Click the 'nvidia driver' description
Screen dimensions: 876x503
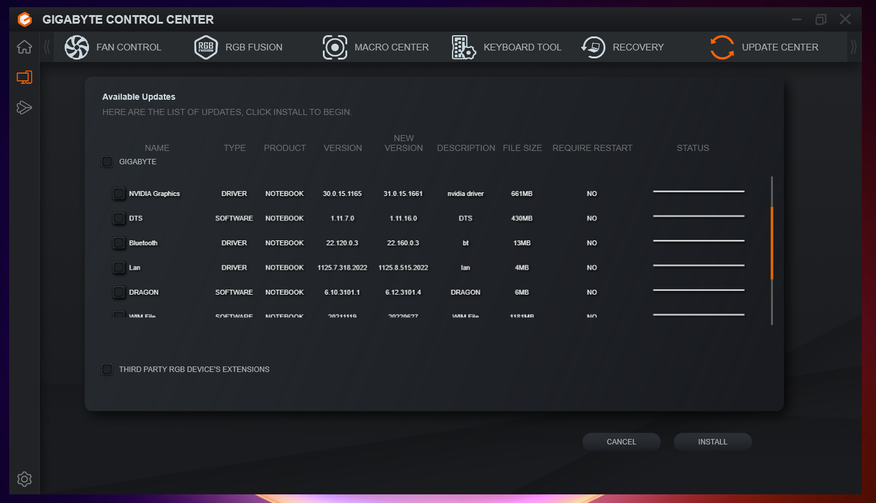(x=465, y=193)
